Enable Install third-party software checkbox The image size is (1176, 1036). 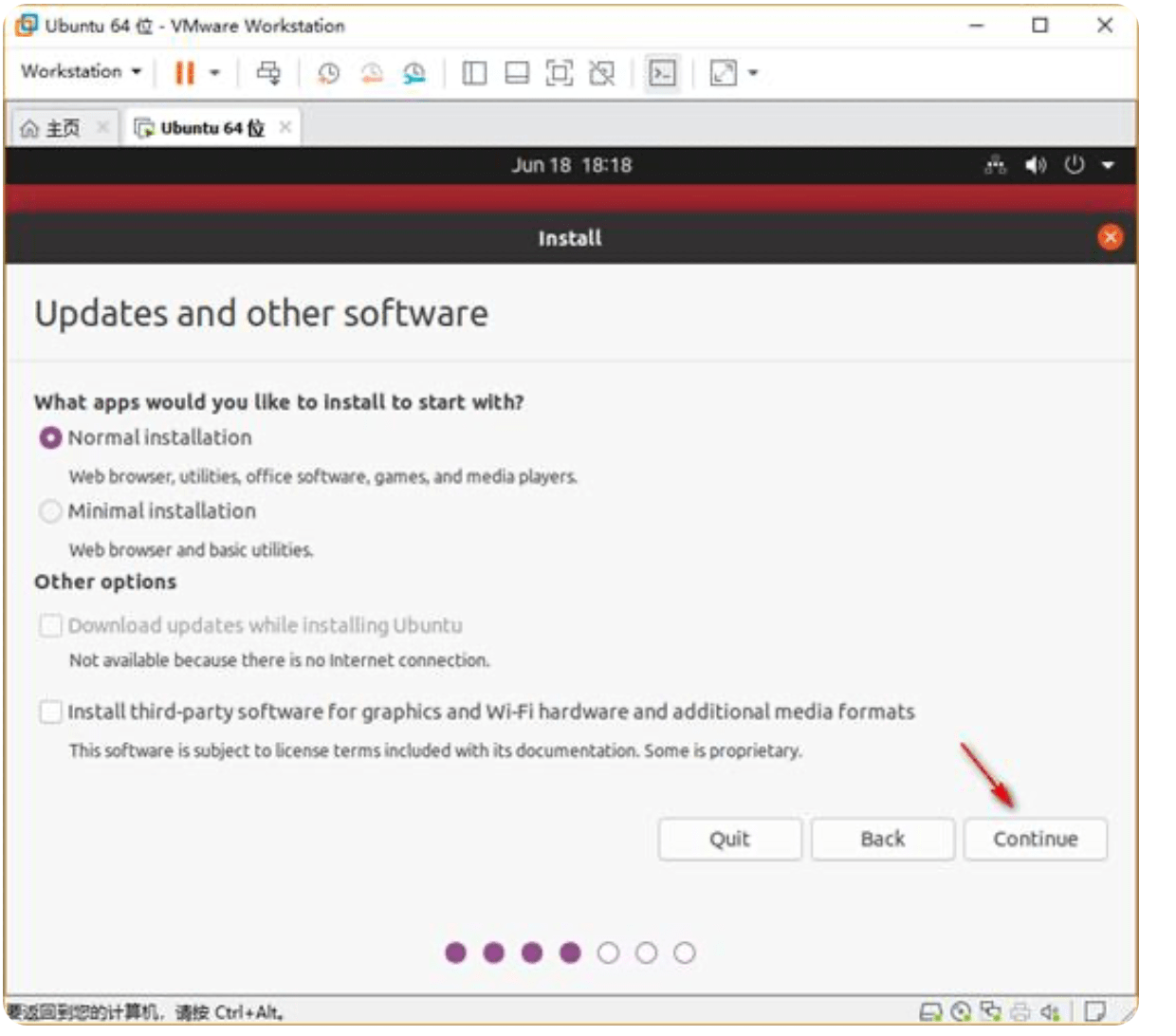pos(50,712)
